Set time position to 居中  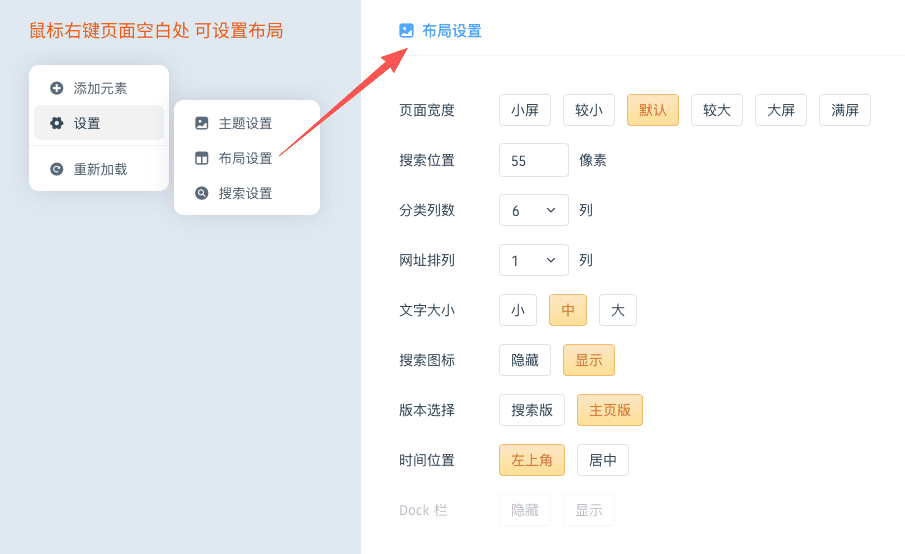603,460
